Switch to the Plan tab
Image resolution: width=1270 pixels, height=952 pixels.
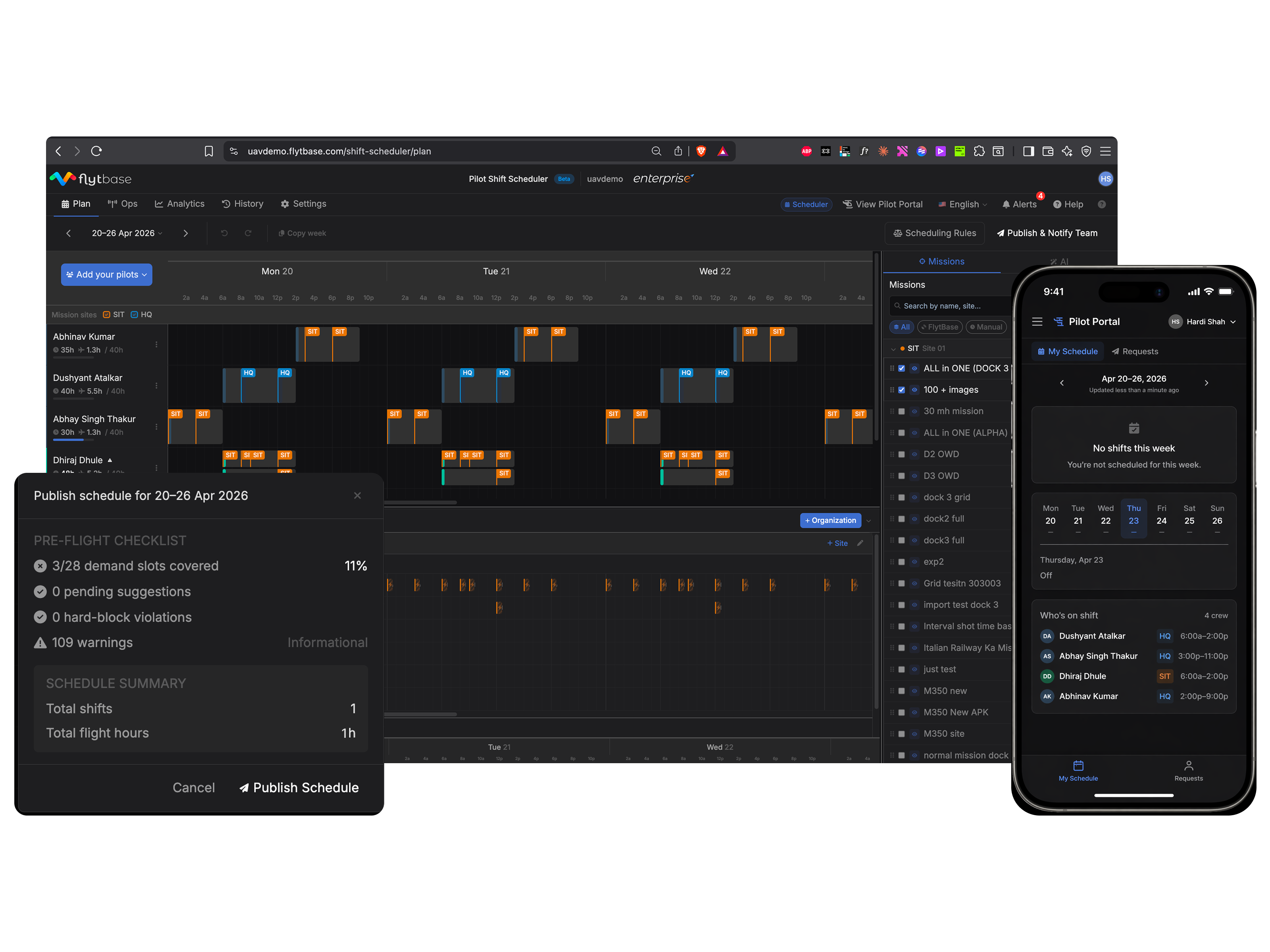click(76, 204)
